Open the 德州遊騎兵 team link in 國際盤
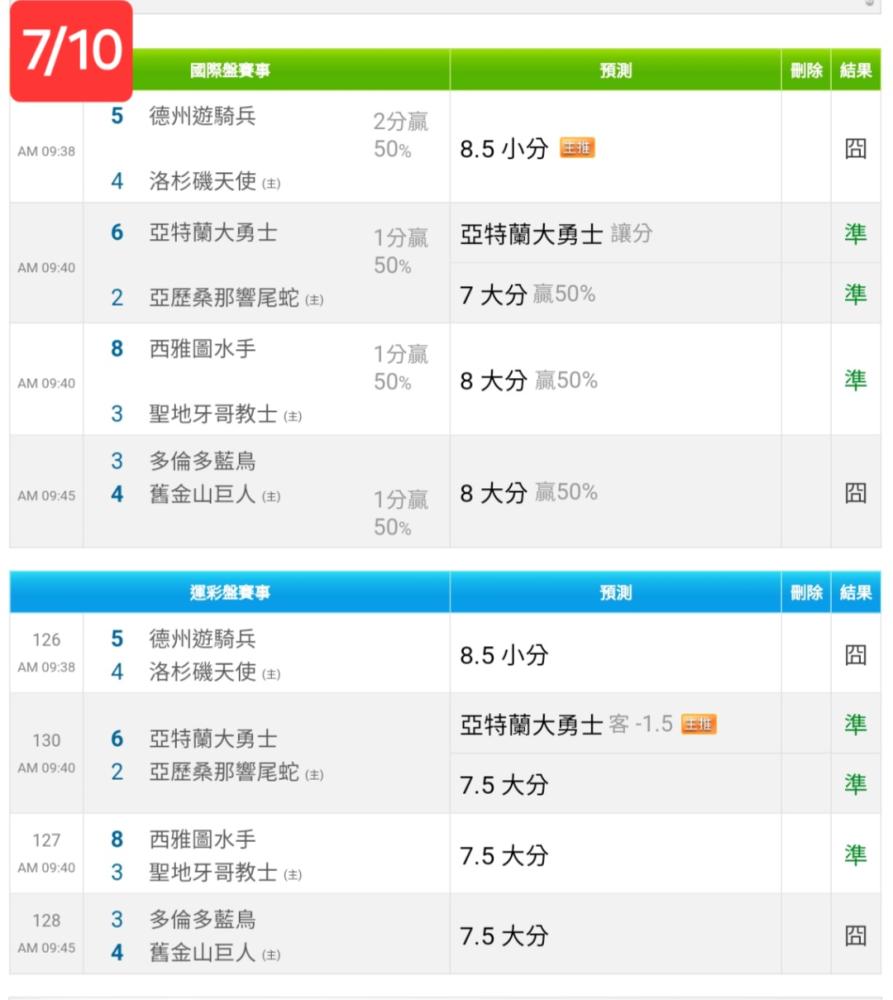 [x=203, y=115]
